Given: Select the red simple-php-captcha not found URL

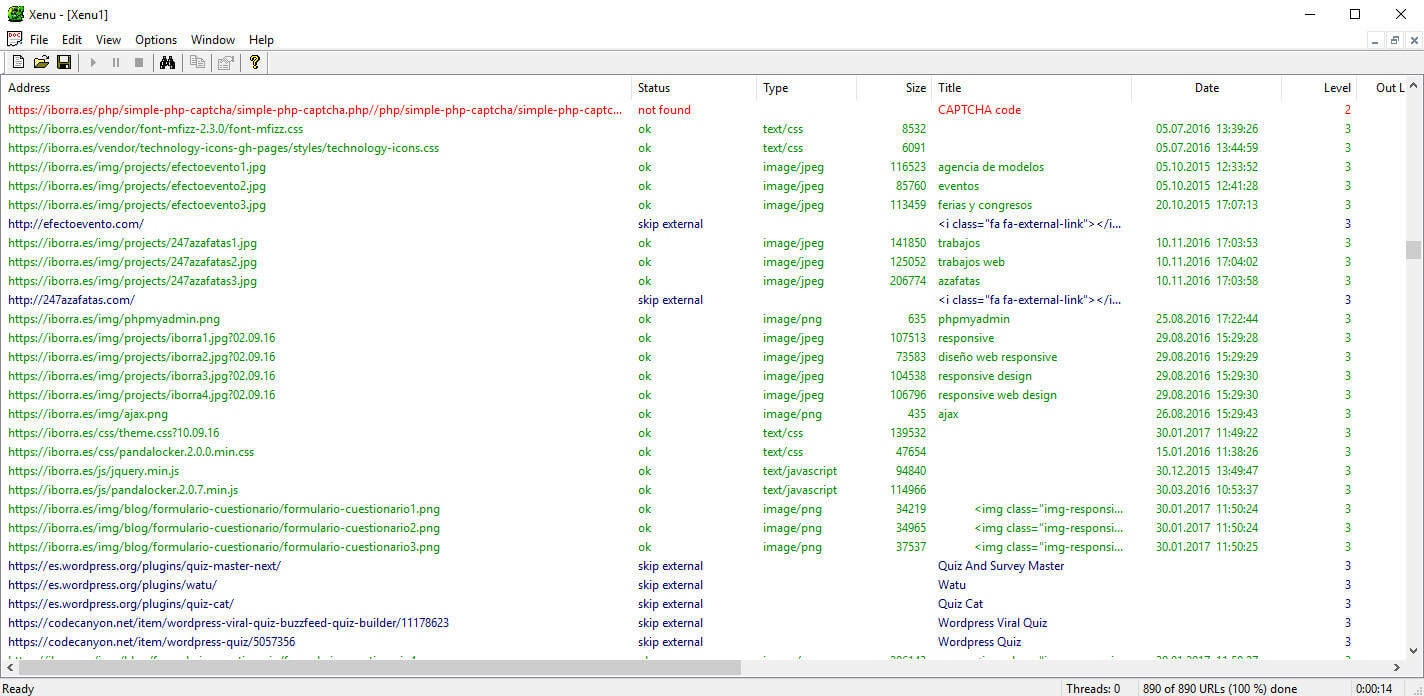Looking at the screenshot, I should [315, 110].
